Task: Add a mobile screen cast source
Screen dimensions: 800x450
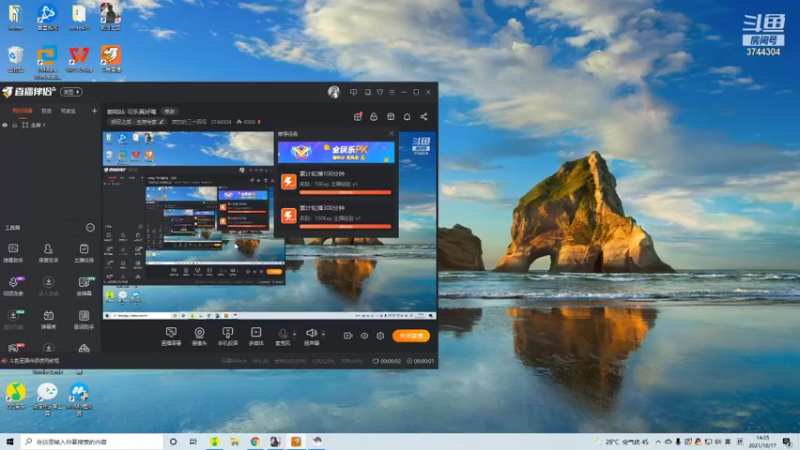Action: click(x=228, y=337)
